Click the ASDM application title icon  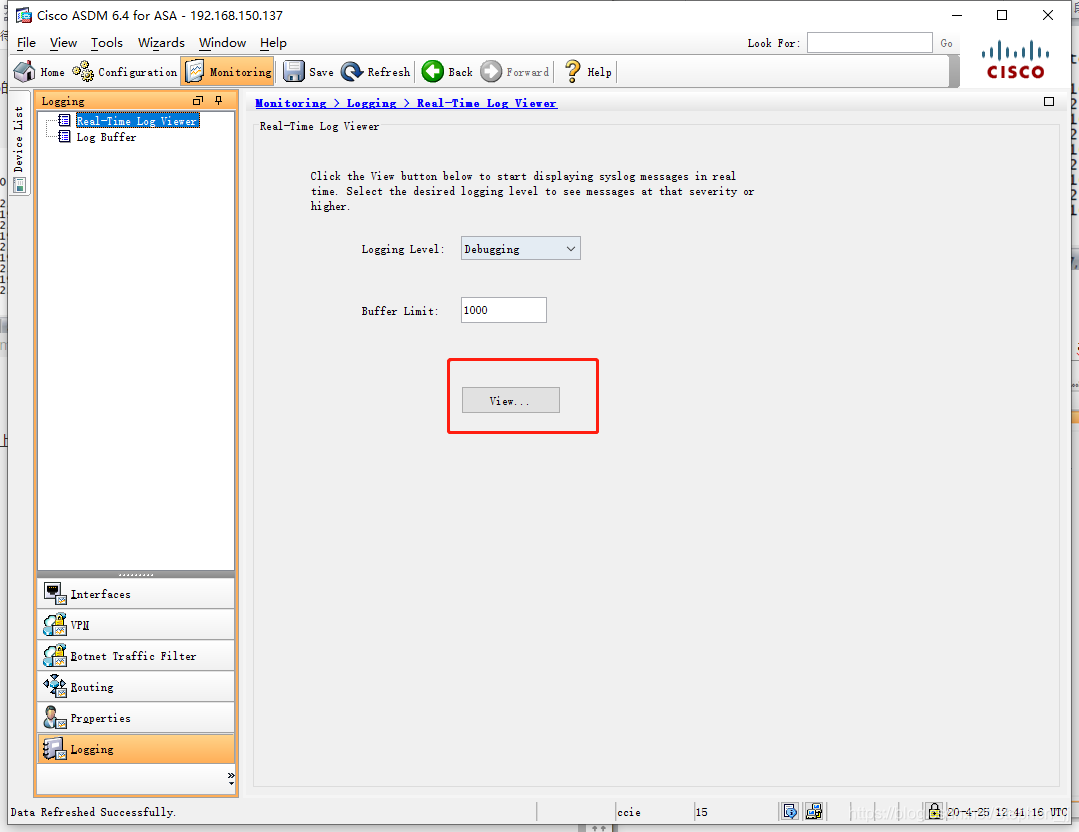pos(23,15)
